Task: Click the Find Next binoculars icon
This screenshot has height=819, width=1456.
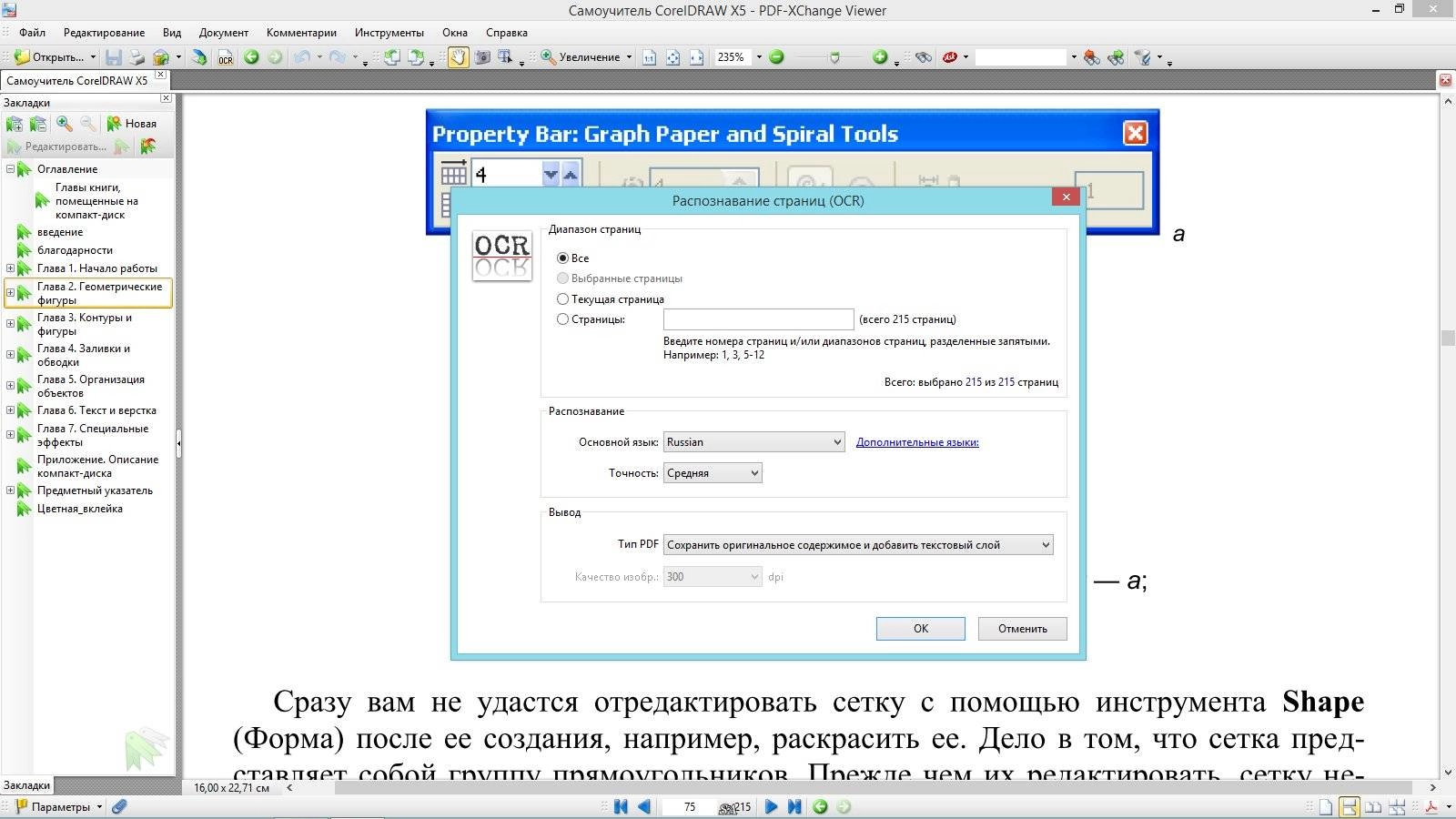Action: pos(1116,57)
